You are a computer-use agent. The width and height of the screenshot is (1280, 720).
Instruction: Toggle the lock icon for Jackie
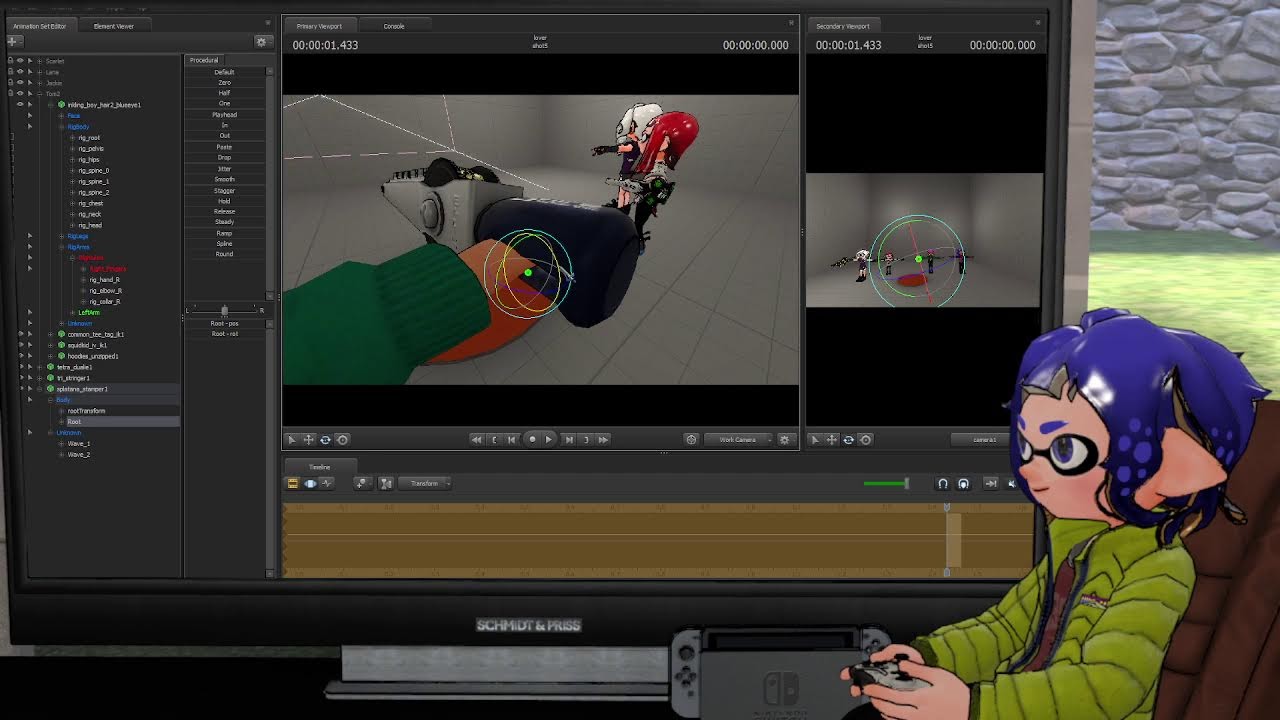pyautogui.click(x=10, y=83)
